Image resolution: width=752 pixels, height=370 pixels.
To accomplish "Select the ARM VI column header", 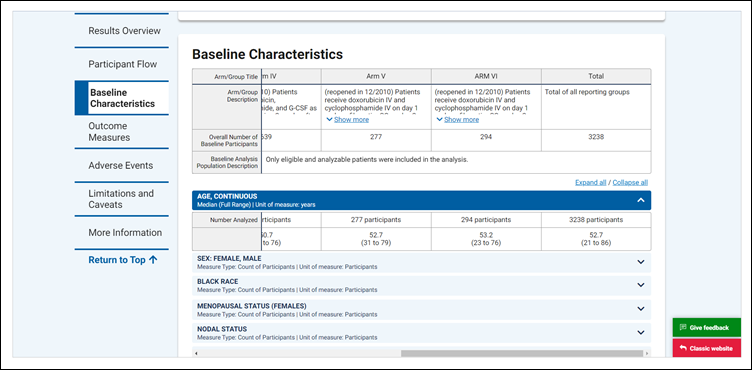I will (486, 76).
